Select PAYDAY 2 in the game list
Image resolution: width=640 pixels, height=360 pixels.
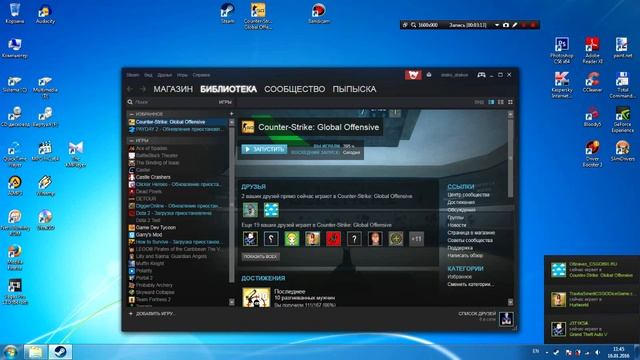point(178,129)
